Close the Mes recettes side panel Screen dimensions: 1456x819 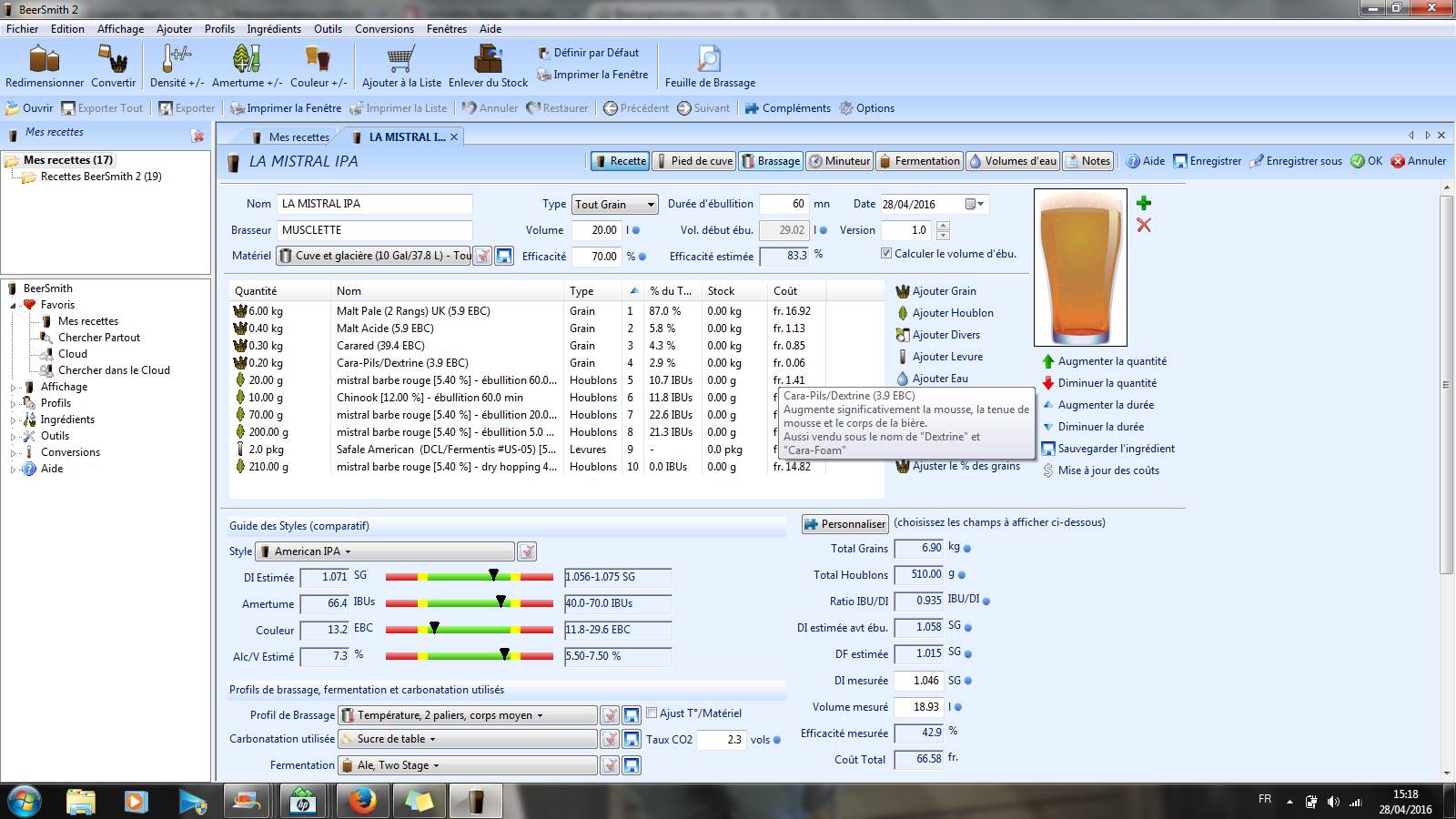[x=197, y=136]
